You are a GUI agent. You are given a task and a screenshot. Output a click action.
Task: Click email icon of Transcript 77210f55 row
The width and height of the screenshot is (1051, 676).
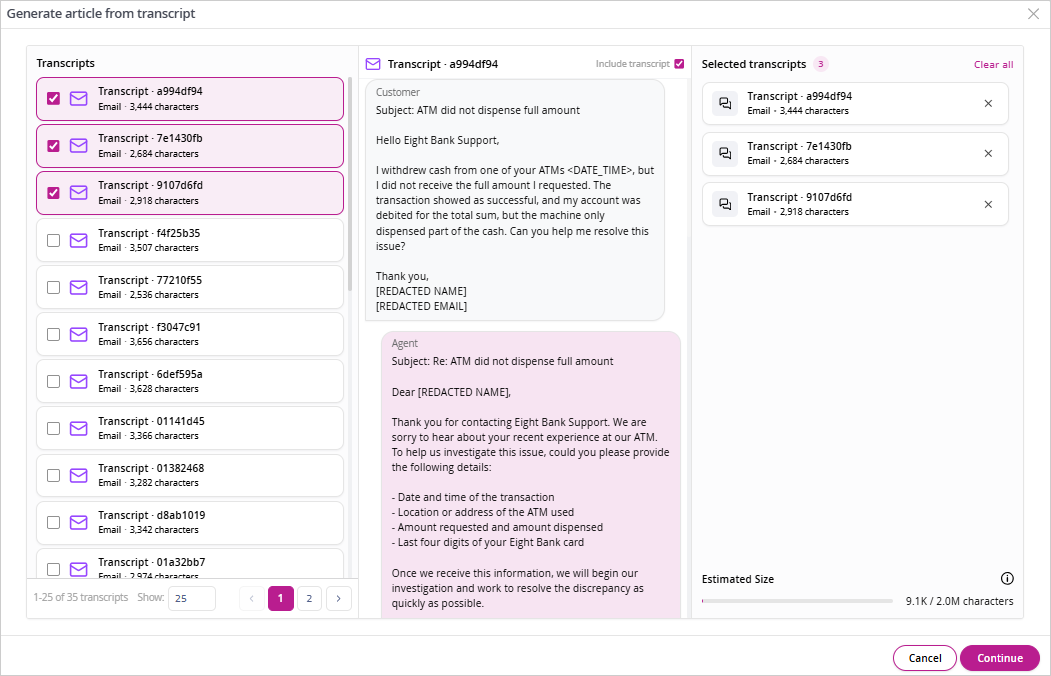78,287
